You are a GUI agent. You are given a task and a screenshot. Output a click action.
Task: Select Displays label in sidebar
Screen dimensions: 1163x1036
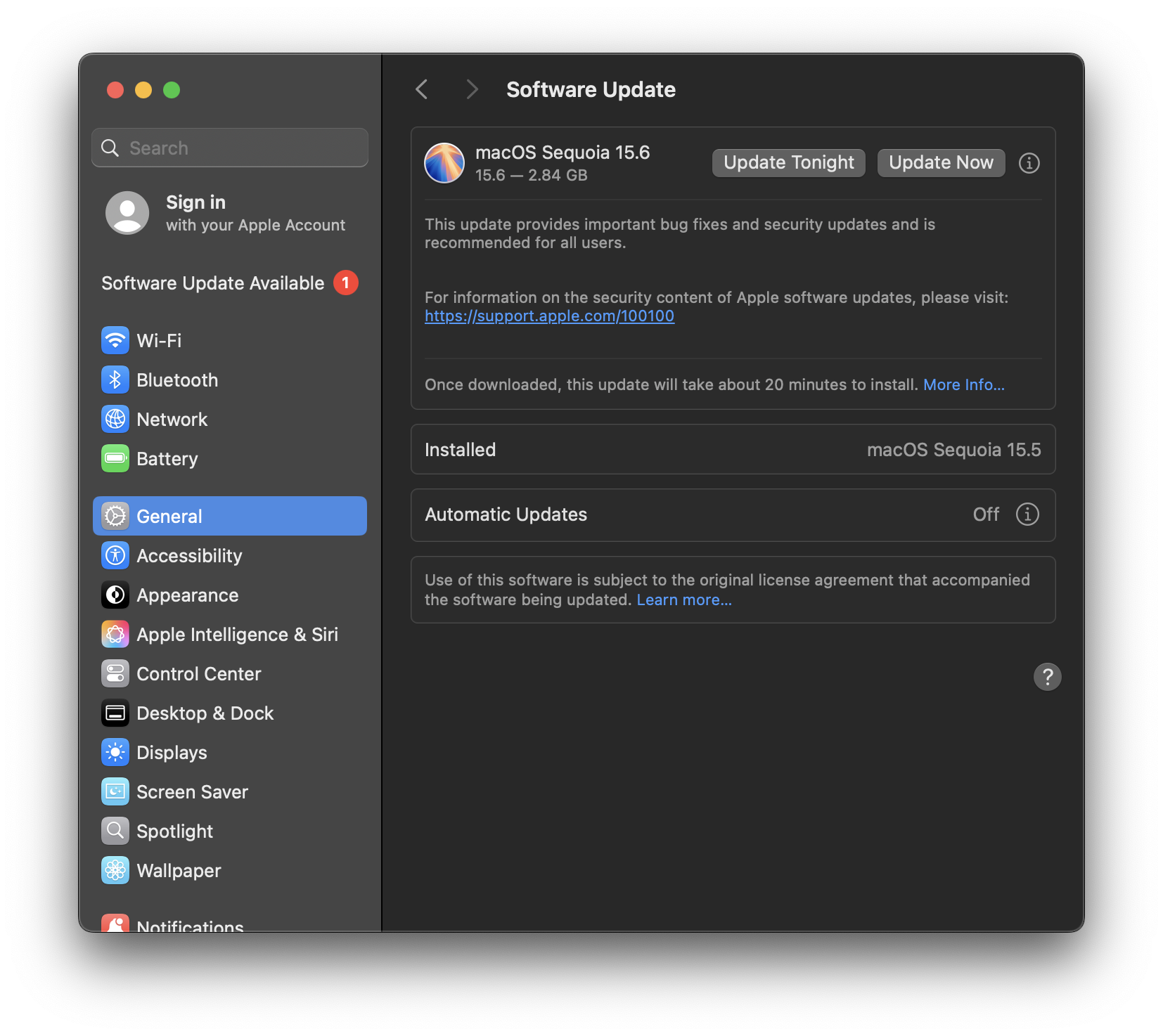172,753
